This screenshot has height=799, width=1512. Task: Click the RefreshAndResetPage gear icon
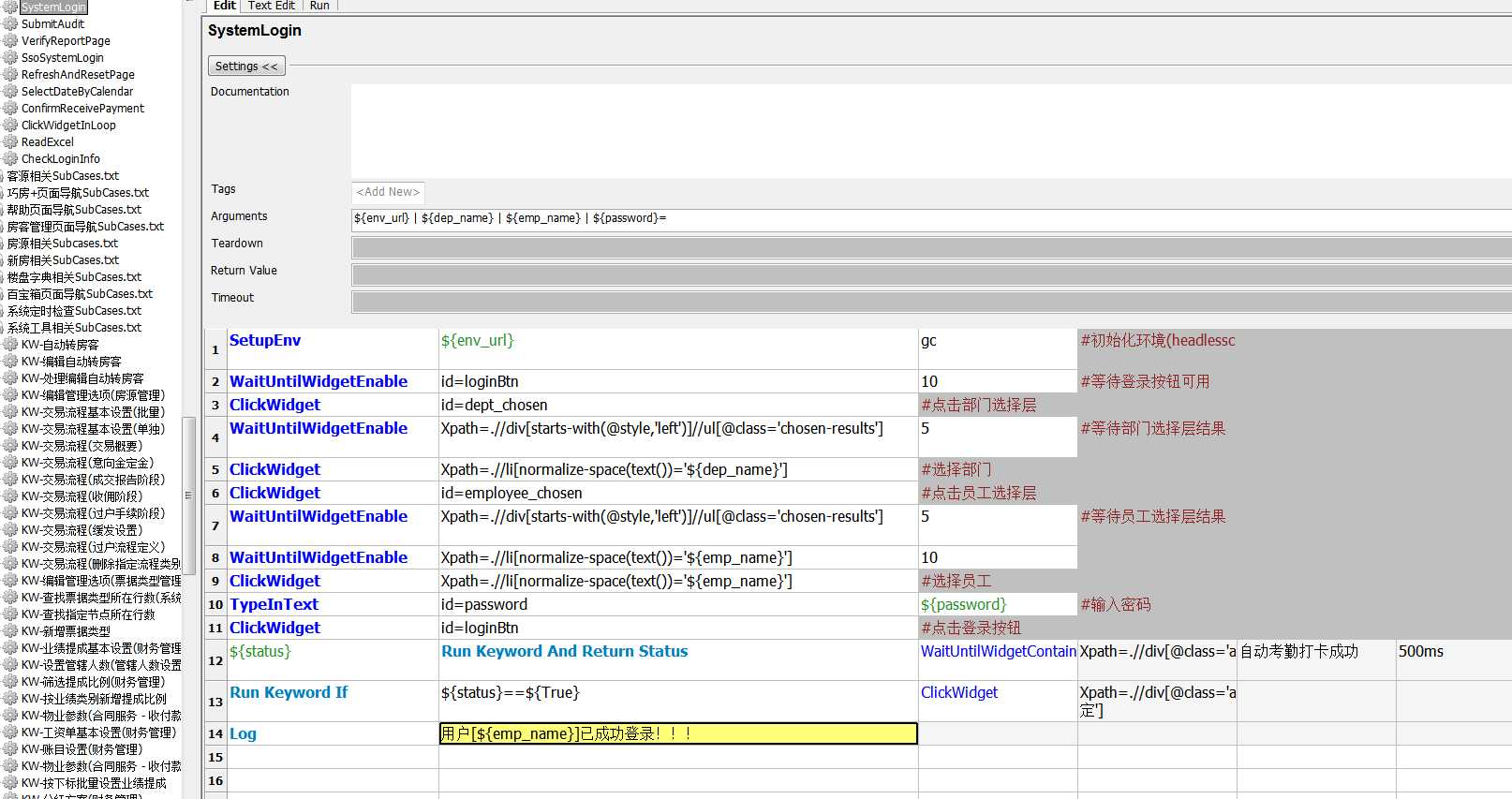point(10,75)
